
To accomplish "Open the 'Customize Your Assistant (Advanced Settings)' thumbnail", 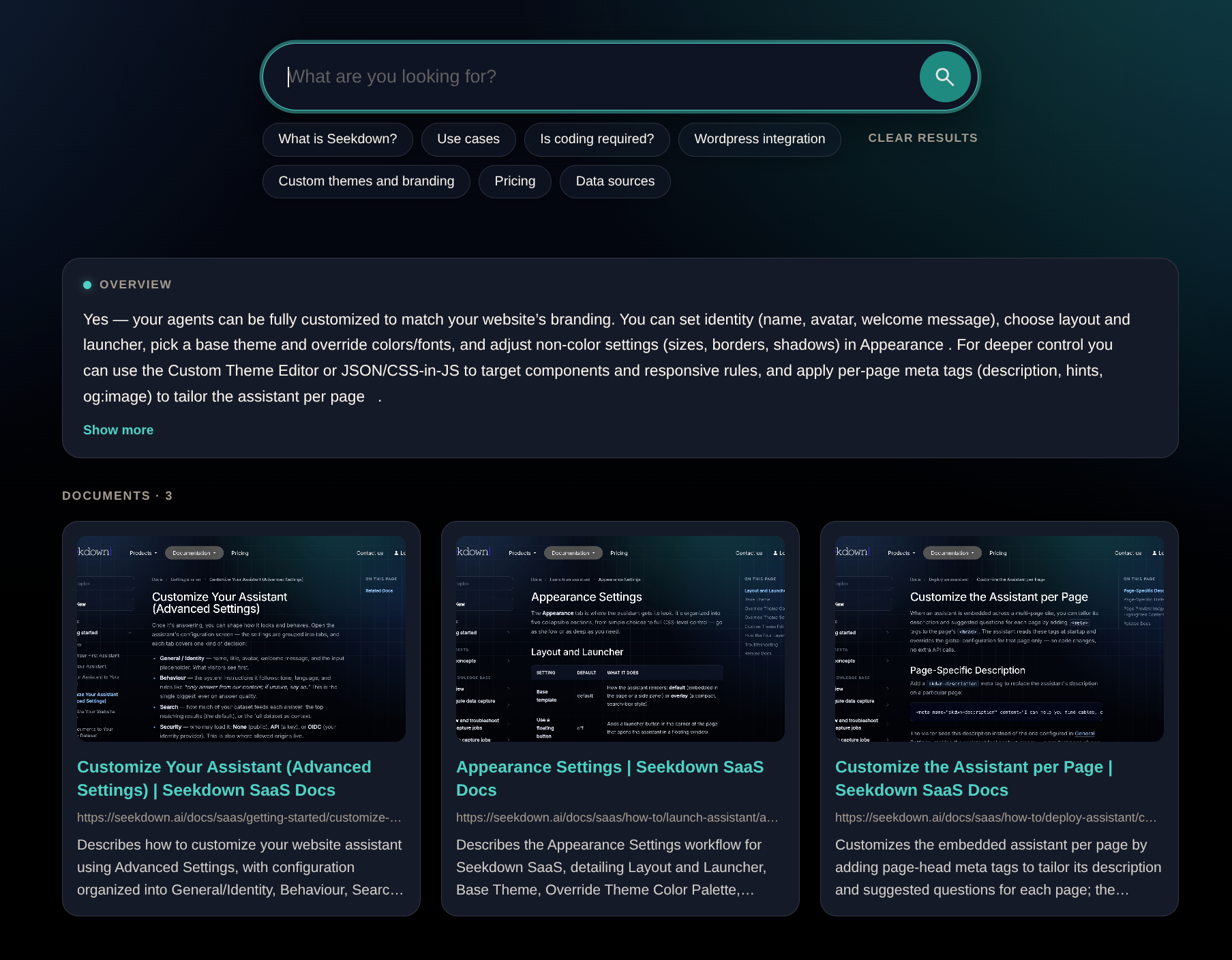I will 241,639.
